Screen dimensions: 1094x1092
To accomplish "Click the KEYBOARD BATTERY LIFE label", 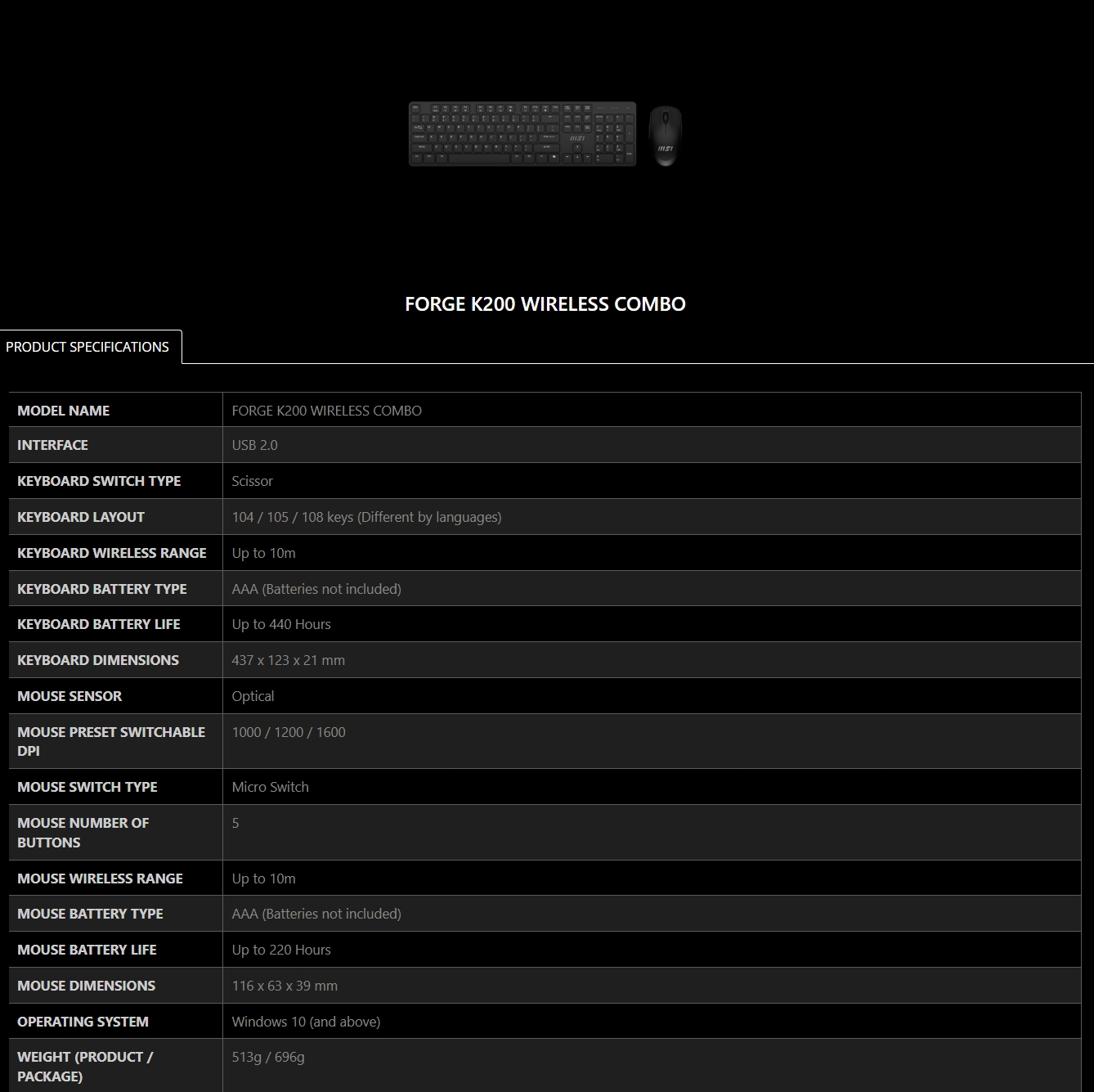I will [99, 624].
